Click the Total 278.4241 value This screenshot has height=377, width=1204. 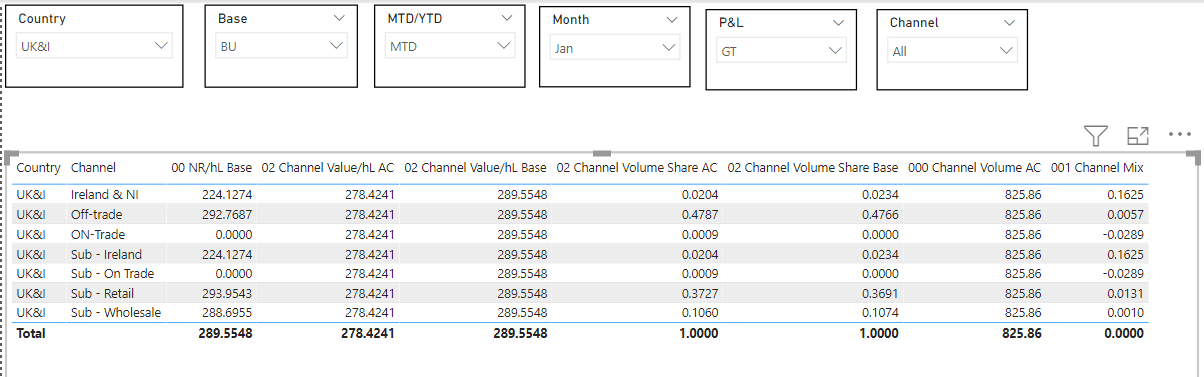(367, 333)
